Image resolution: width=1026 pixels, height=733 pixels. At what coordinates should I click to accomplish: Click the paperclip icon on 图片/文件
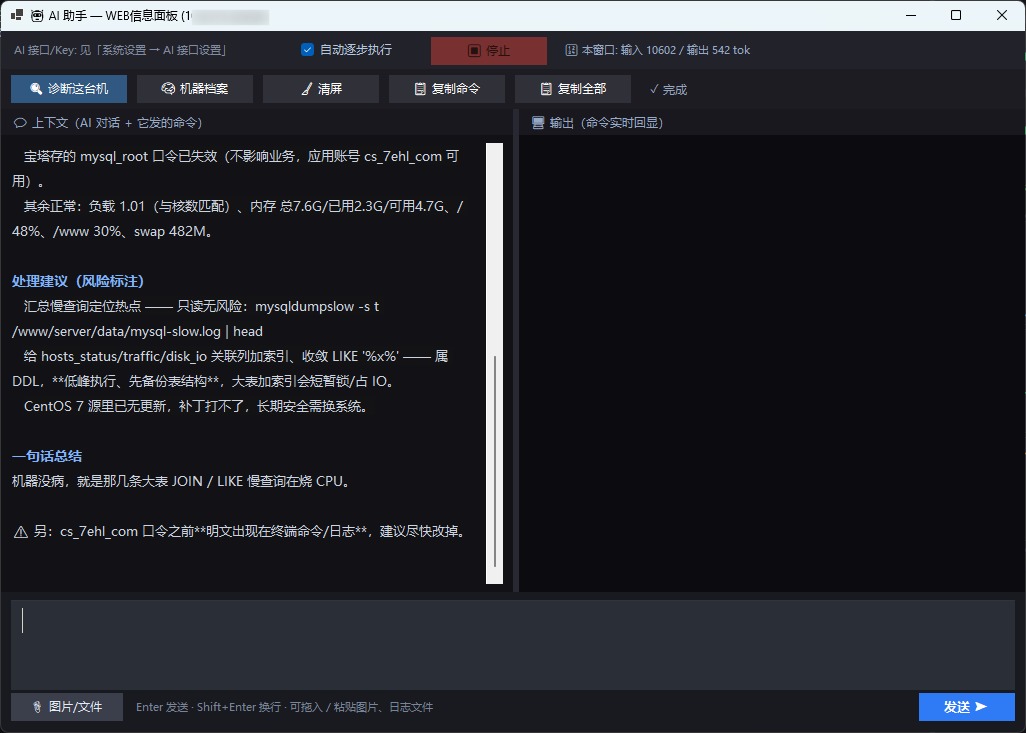click(37, 707)
